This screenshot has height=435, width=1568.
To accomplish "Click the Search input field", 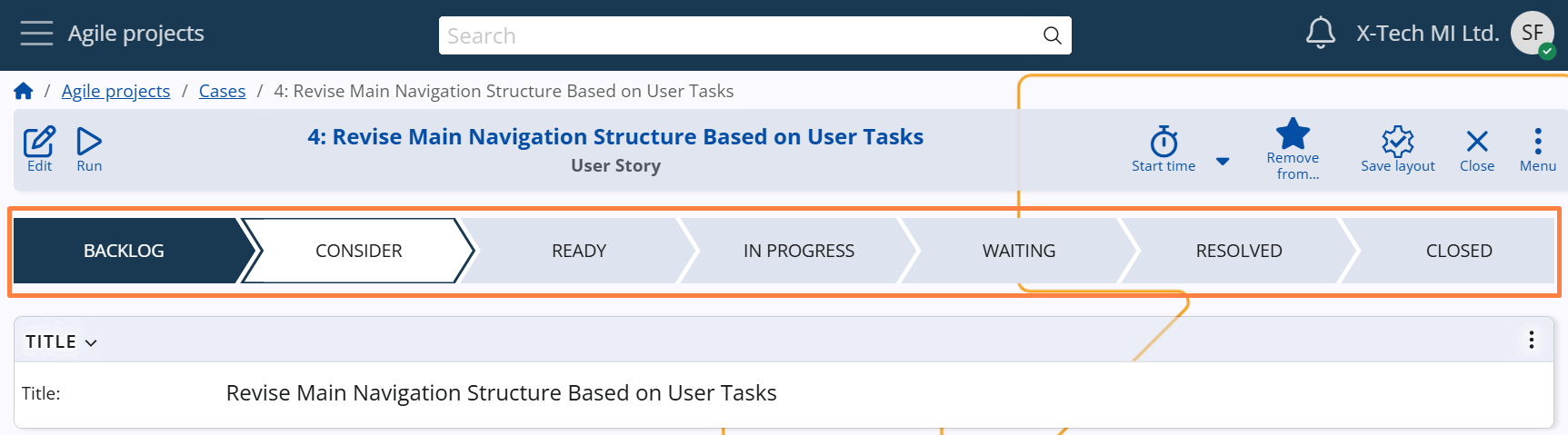I will (x=741, y=35).
